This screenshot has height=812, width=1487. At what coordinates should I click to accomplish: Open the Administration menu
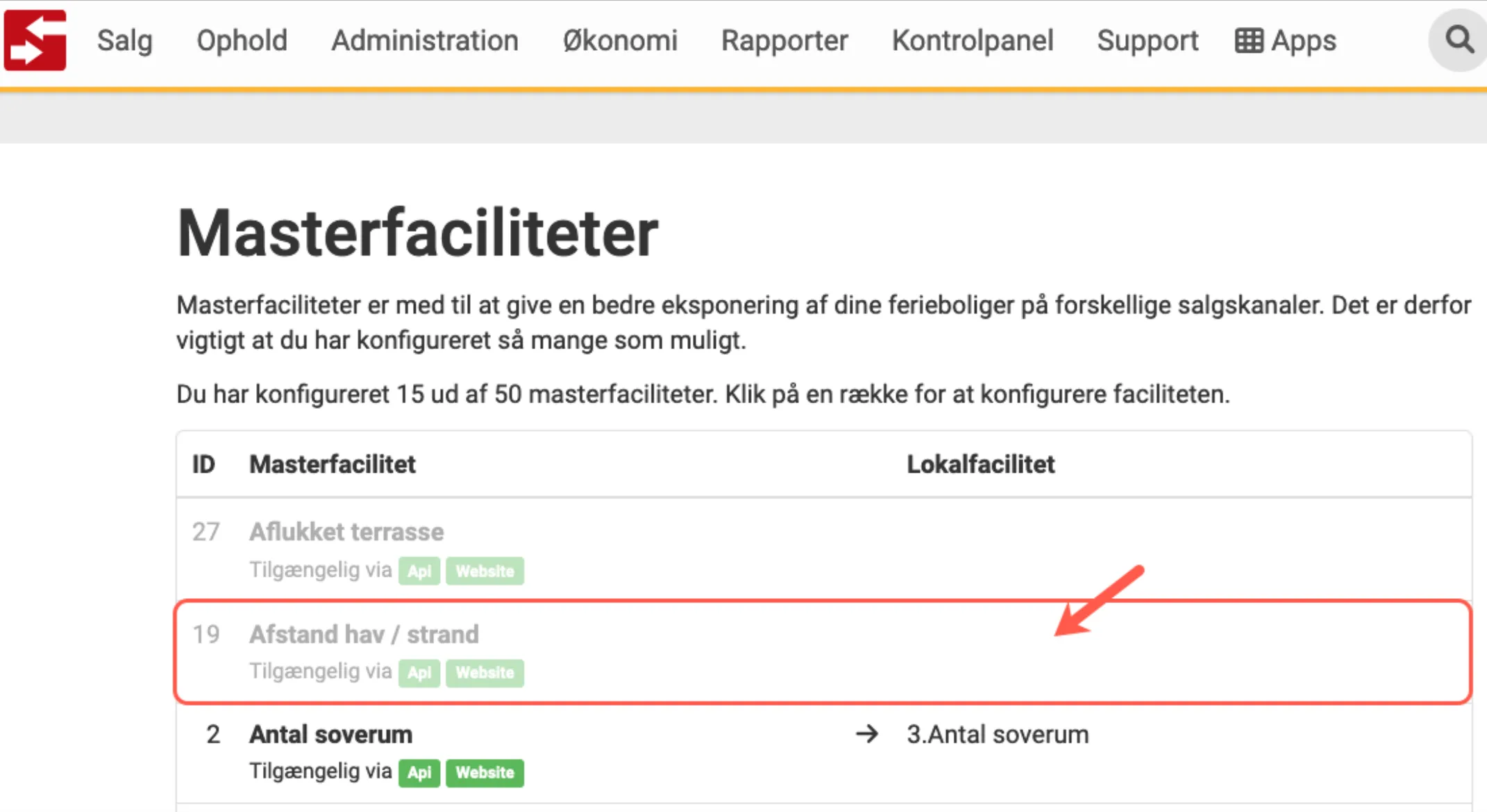click(425, 40)
